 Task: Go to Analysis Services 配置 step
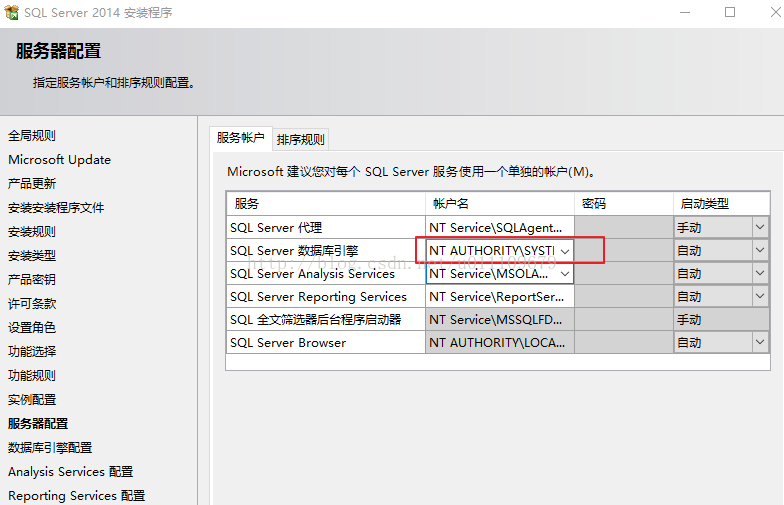(70, 472)
